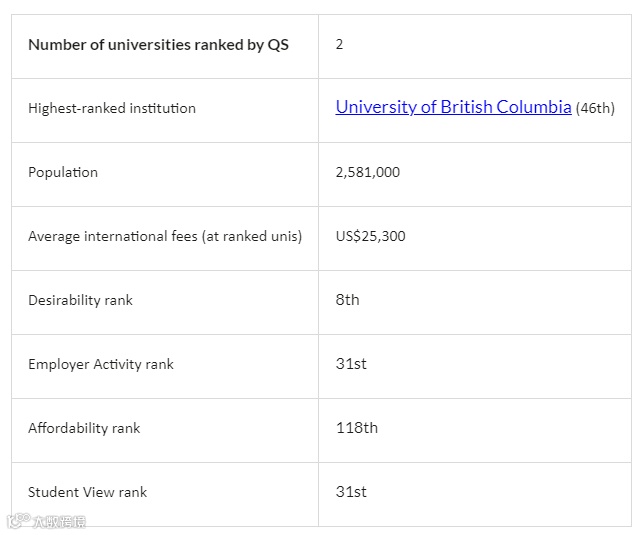Click the "Average international fees" label
Screen dimensions: 644x535
[165, 236]
